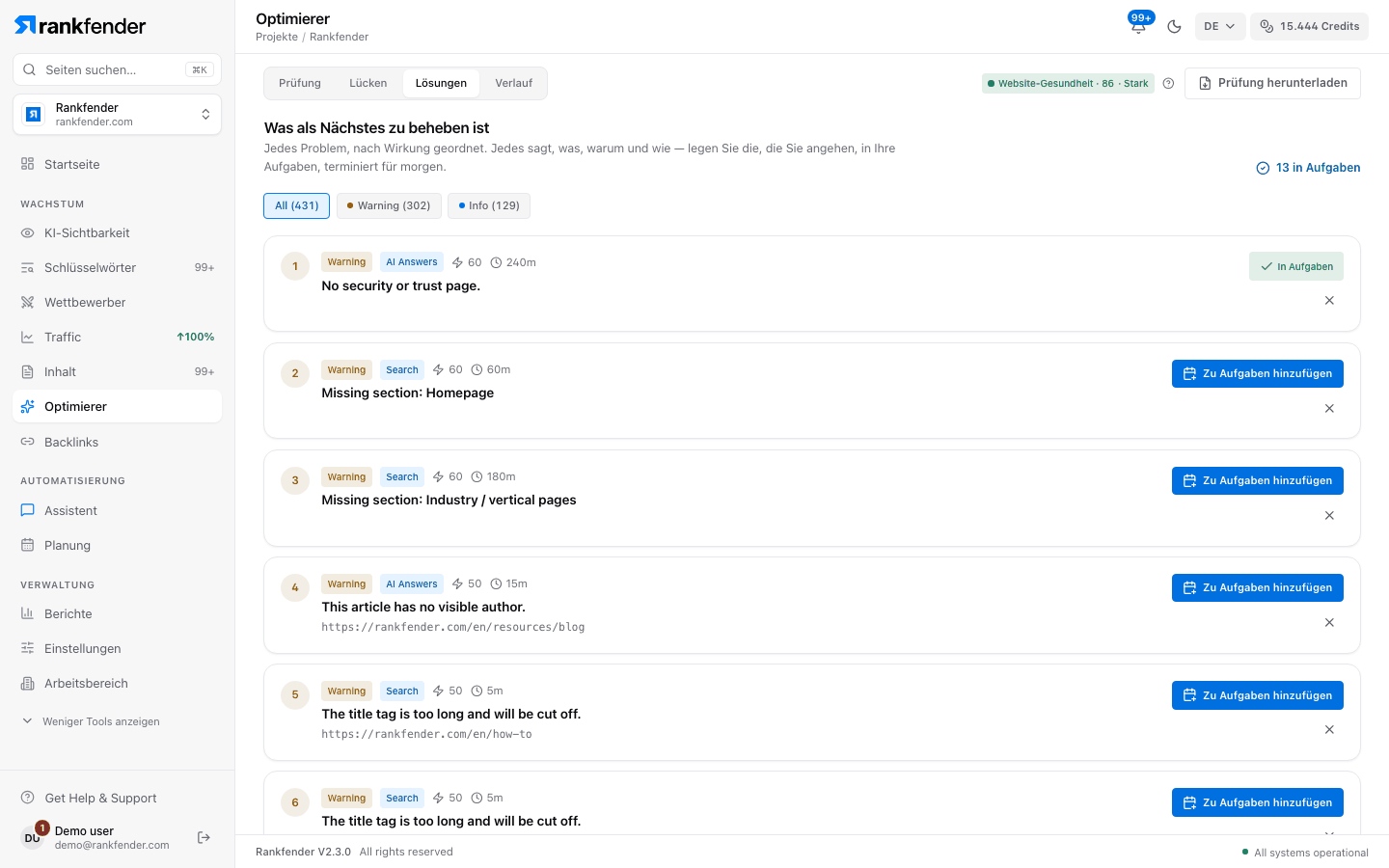1389x868 pixels.
Task: Open Berichte reports page
Action: (x=117, y=613)
